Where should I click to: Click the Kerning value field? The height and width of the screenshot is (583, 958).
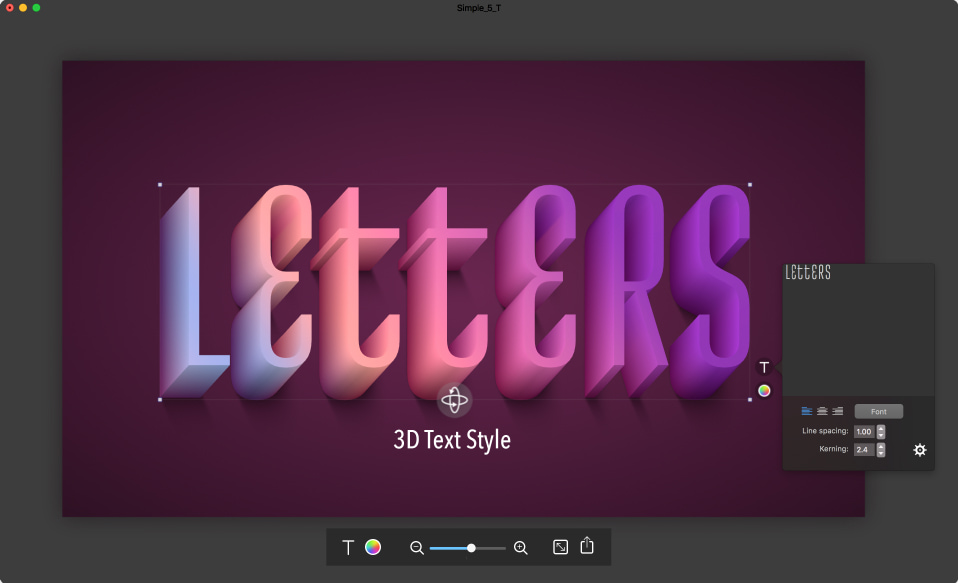(x=863, y=450)
